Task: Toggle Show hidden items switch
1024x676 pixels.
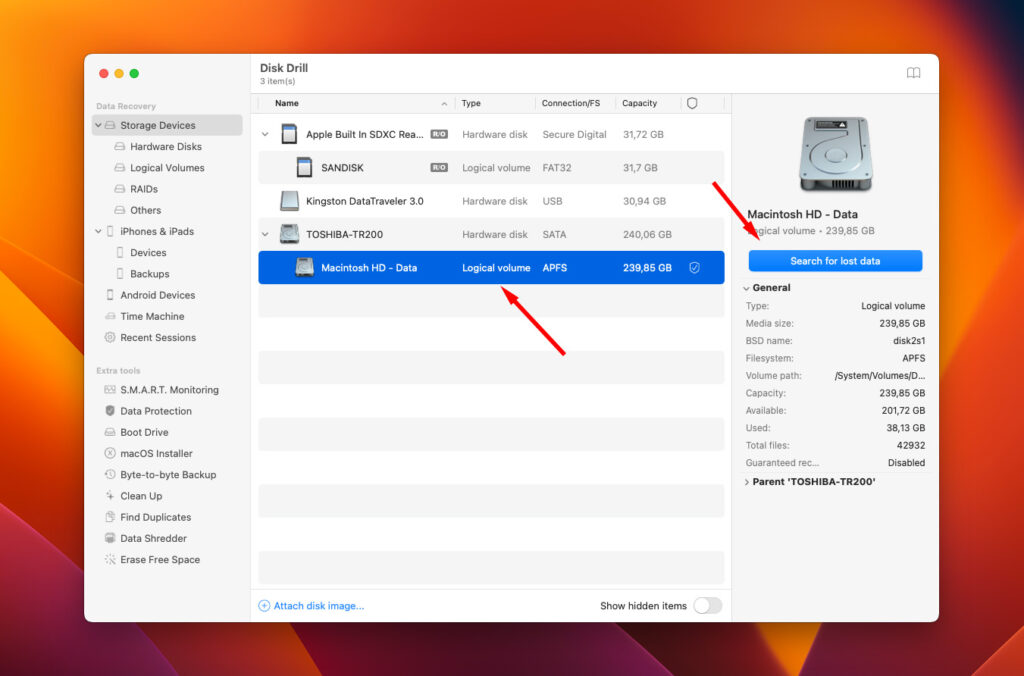Action: coord(707,606)
